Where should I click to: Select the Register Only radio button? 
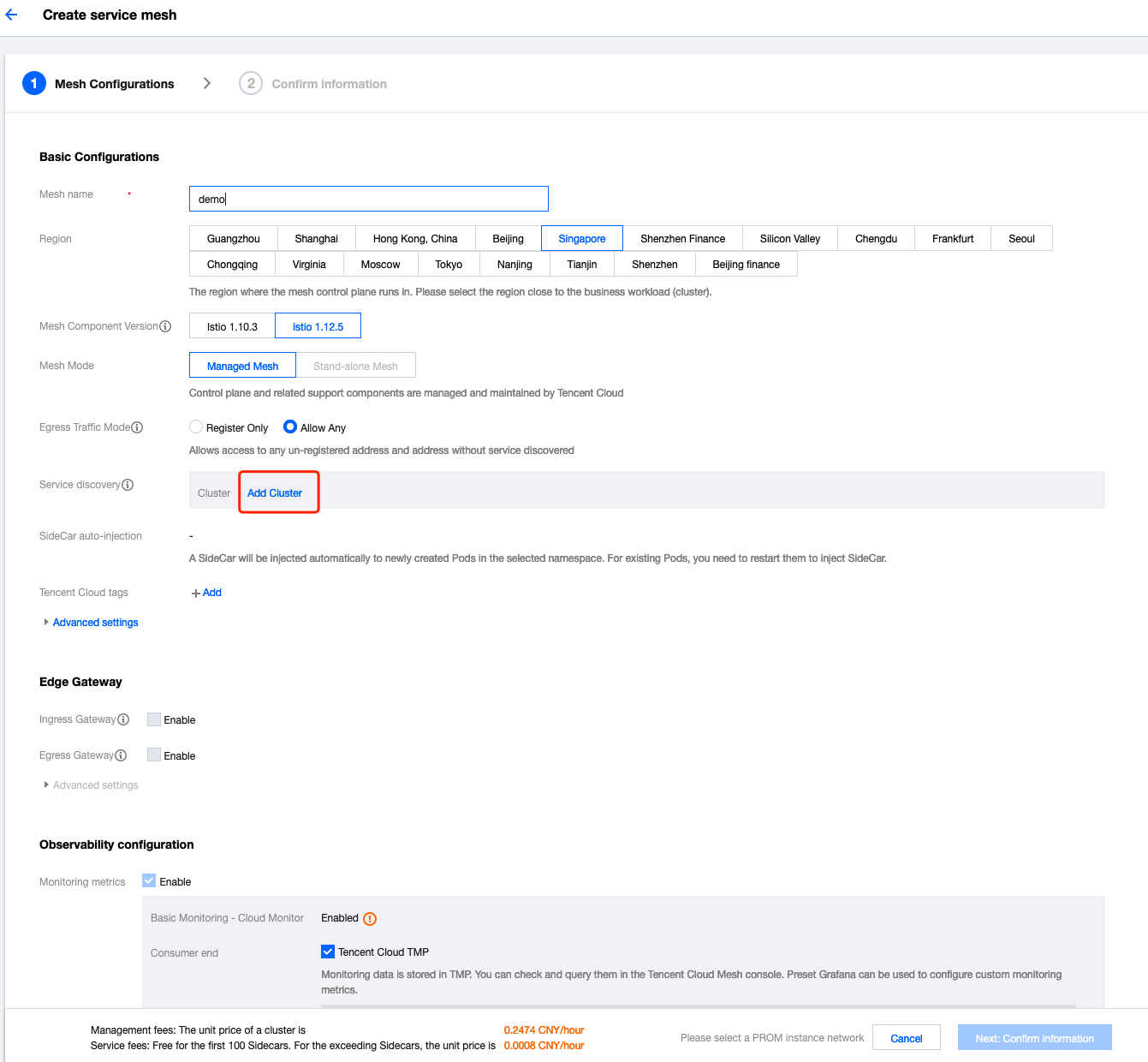click(196, 427)
